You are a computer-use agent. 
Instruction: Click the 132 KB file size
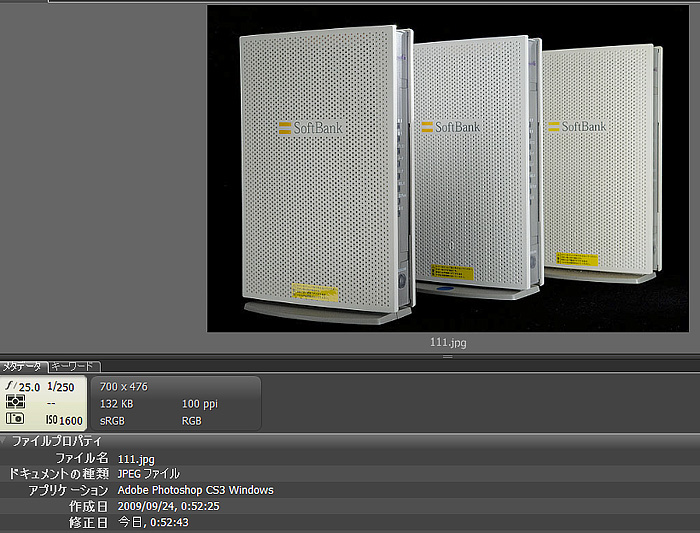coord(117,404)
